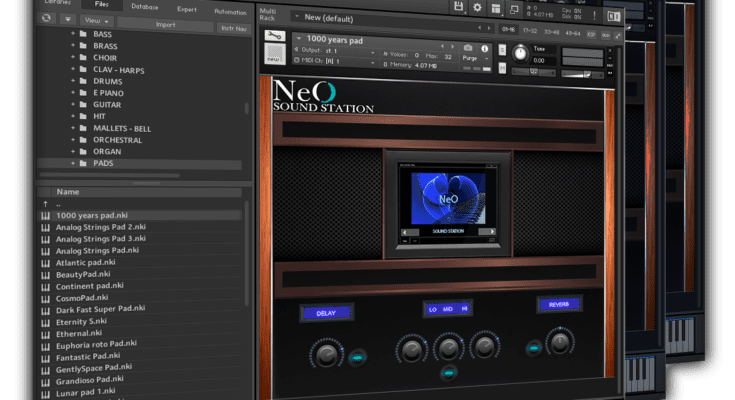Click the refresh icon in the browser
The width and height of the screenshot is (735, 400).
[47, 19]
